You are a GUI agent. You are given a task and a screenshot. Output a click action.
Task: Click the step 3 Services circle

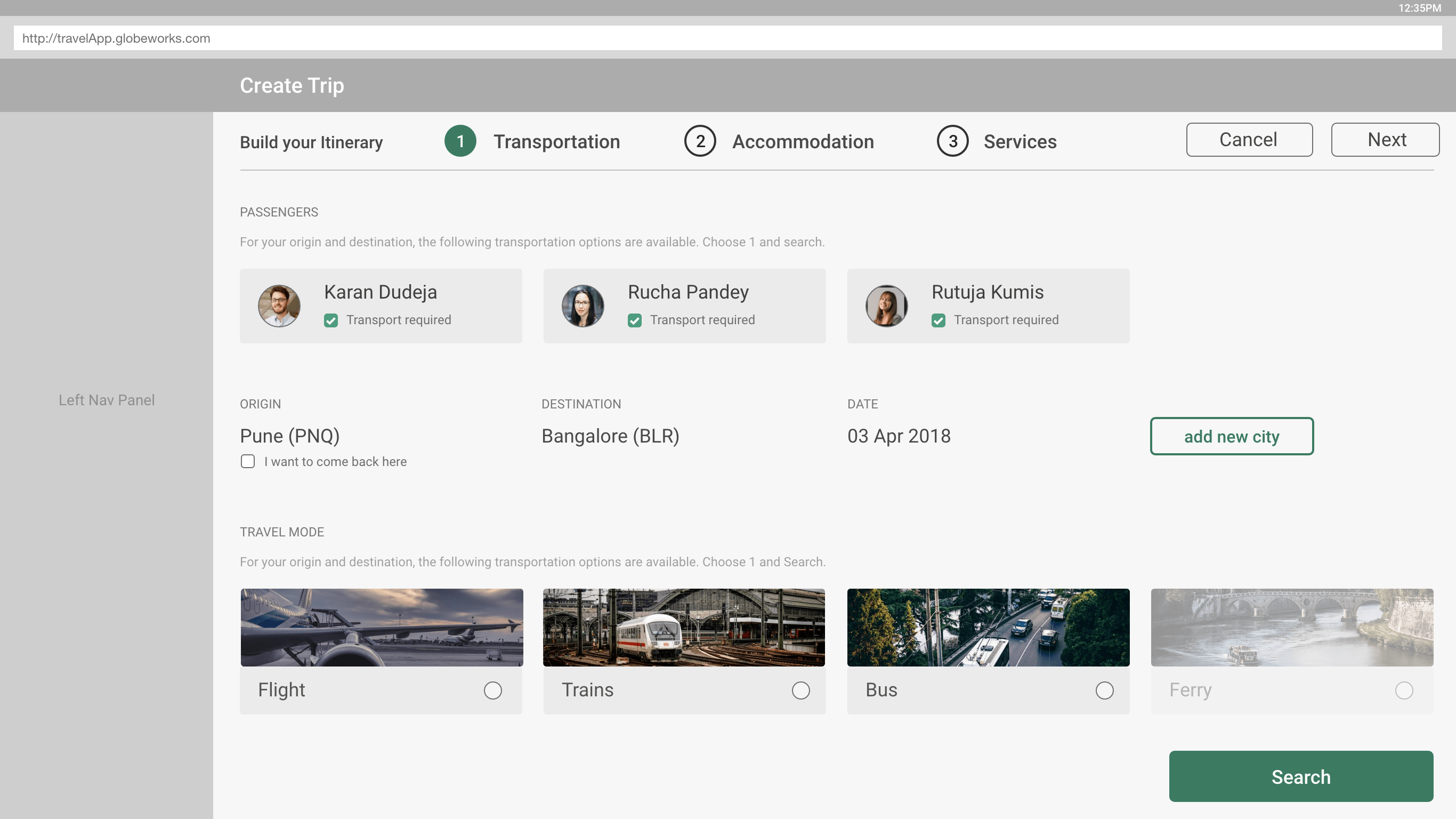pyautogui.click(x=952, y=141)
